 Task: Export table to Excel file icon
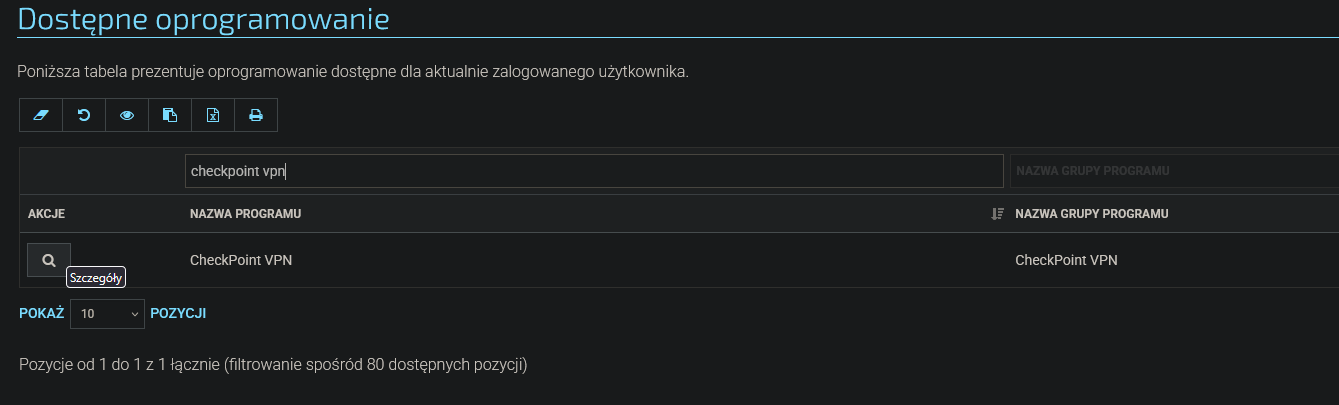[213, 115]
